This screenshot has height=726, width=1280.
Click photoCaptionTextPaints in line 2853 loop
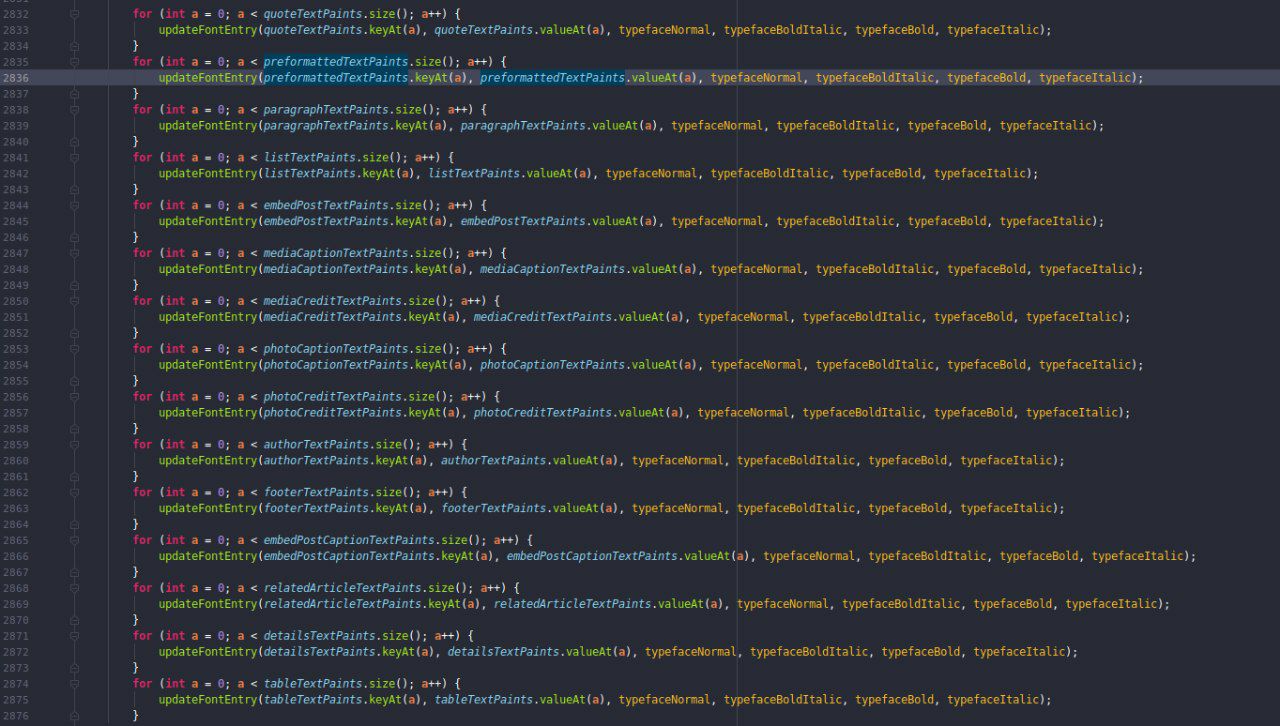(x=335, y=349)
